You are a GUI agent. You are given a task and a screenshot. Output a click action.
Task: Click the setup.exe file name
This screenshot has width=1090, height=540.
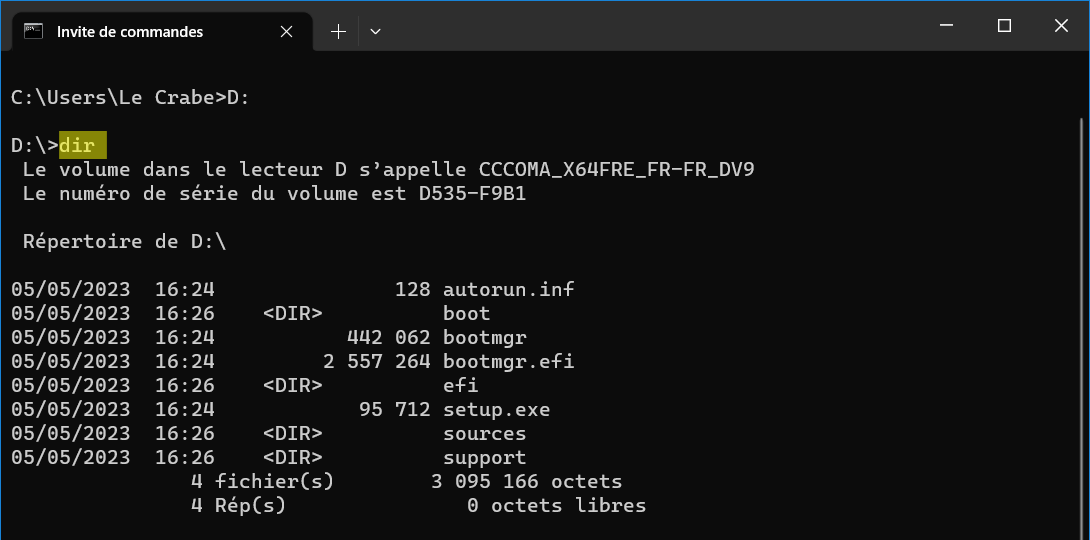[496, 409]
